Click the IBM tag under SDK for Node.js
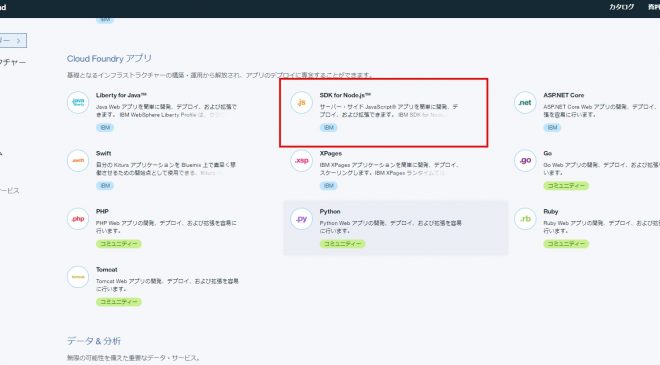This screenshot has width=660, height=365. [x=328, y=128]
